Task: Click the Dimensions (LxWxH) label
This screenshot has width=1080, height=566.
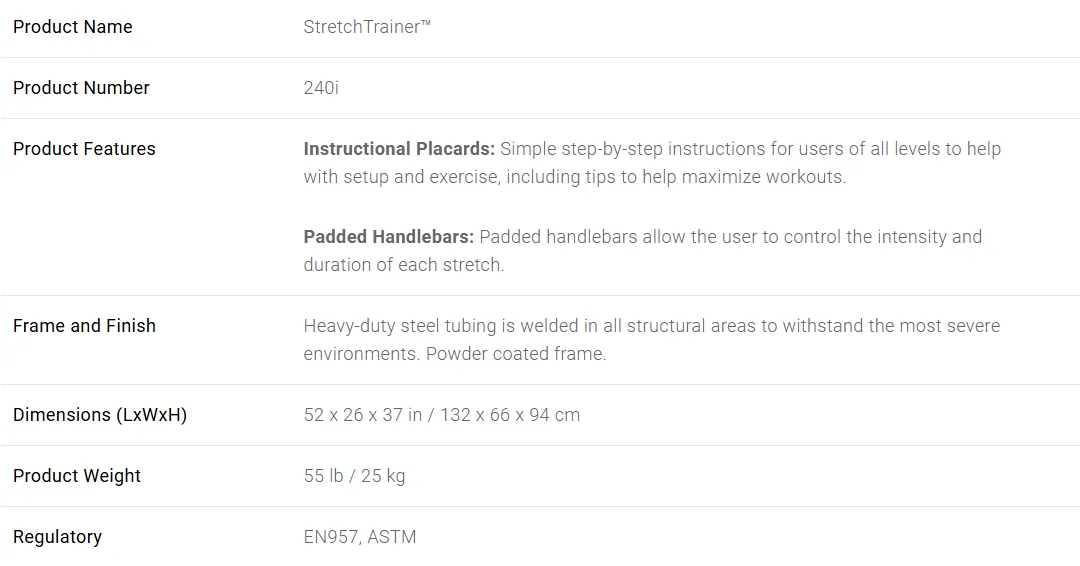Action: [x=100, y=415]
